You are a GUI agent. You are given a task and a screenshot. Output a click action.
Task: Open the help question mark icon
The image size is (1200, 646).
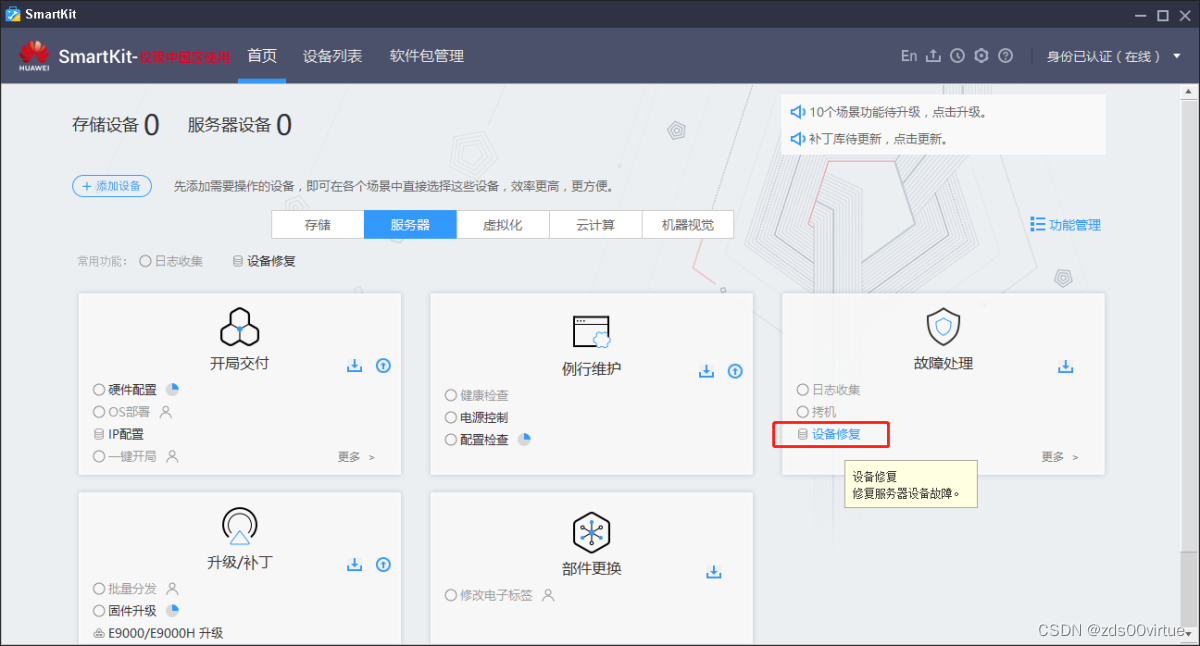click(1006, 56)
